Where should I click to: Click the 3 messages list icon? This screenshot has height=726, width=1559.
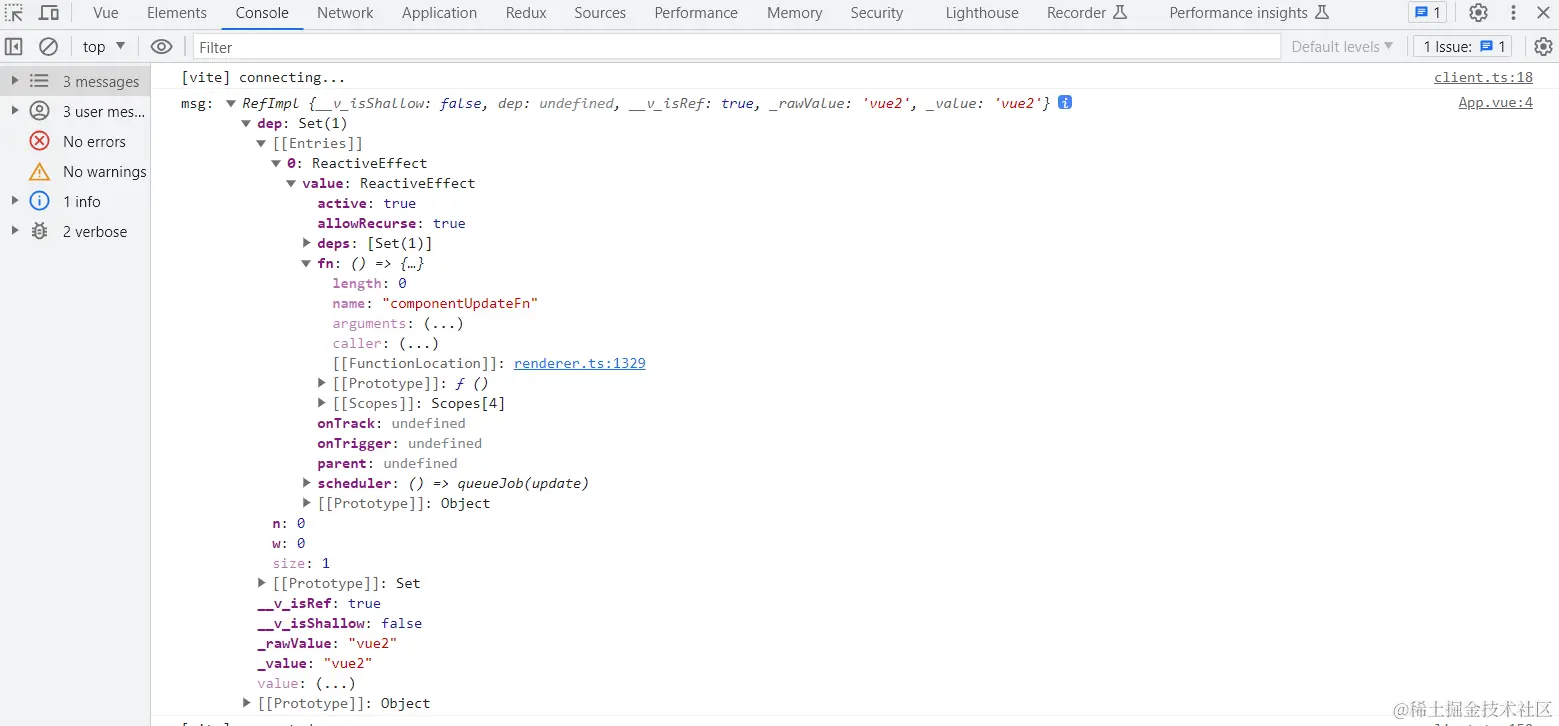coord(40,81)
